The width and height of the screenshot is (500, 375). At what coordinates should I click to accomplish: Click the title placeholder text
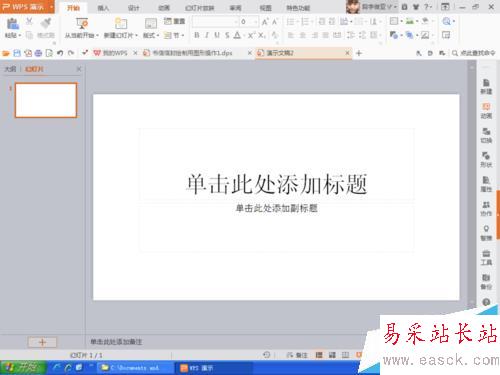pos(277,184)
